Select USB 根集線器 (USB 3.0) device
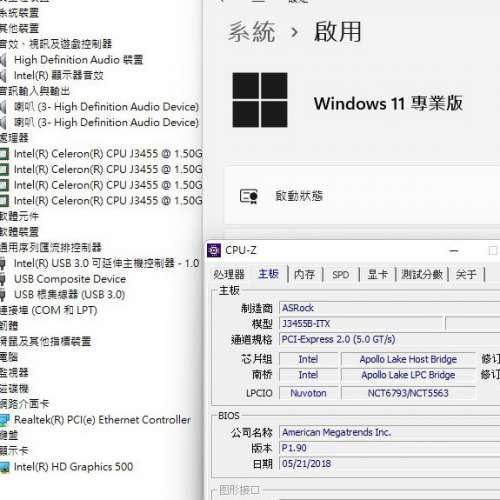 (70, 295)
